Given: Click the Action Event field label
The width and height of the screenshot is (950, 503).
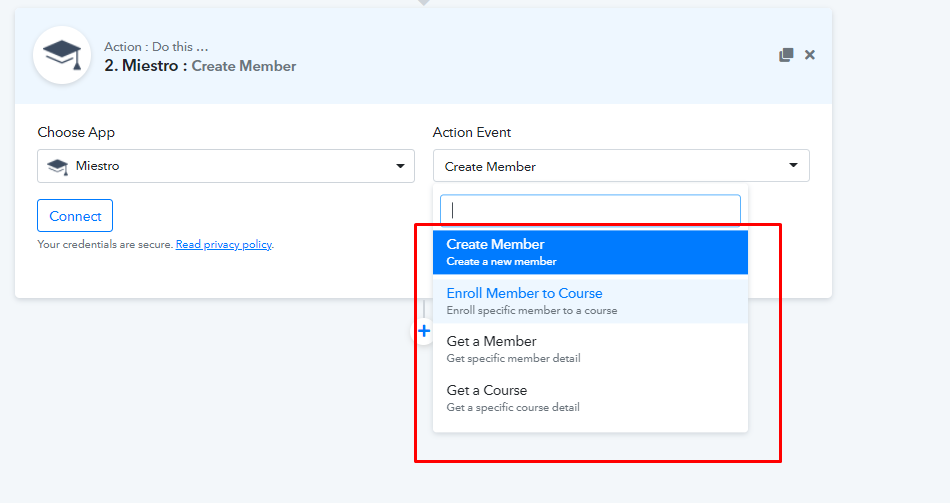Looking at the screenshot, I should point(472,132).
